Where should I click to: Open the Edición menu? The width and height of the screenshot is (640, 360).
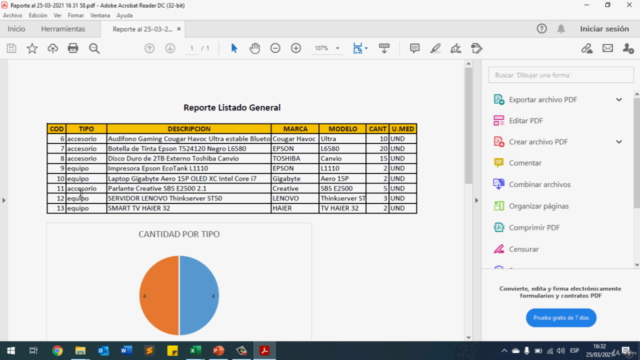click(x=38, y=15)
